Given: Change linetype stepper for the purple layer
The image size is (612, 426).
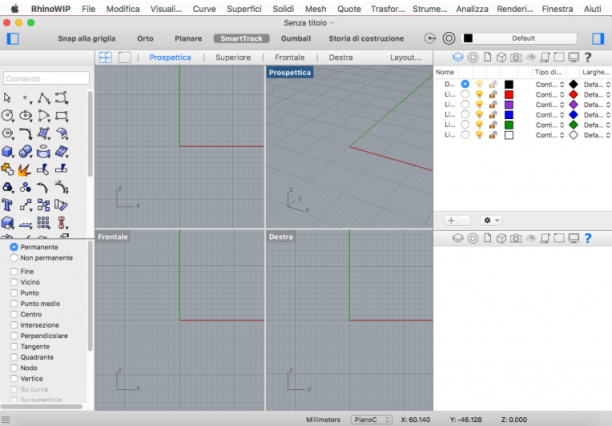Looking at the screenshot, I should coord(562,105).
